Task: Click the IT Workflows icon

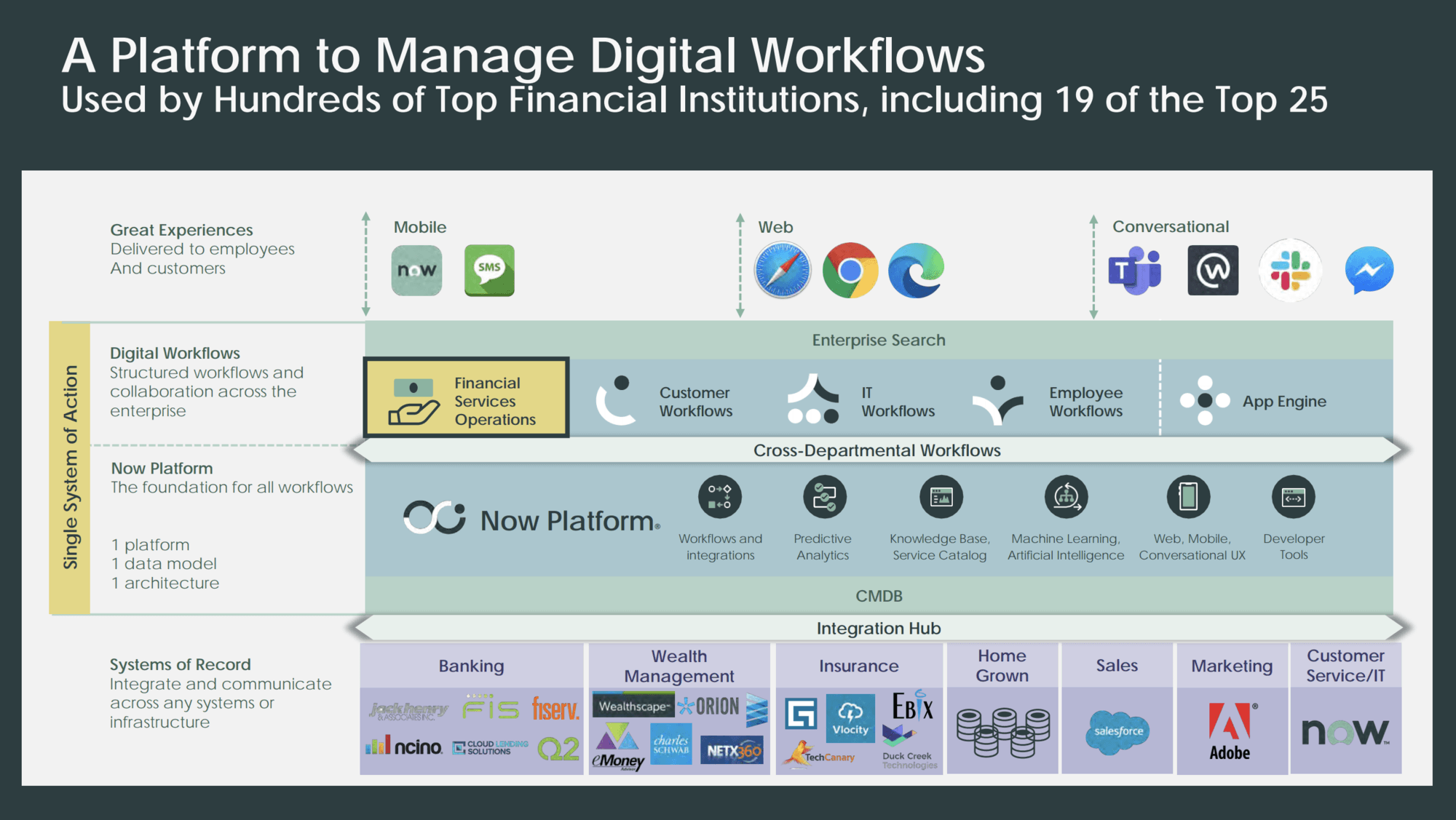Action: (813, 399)
